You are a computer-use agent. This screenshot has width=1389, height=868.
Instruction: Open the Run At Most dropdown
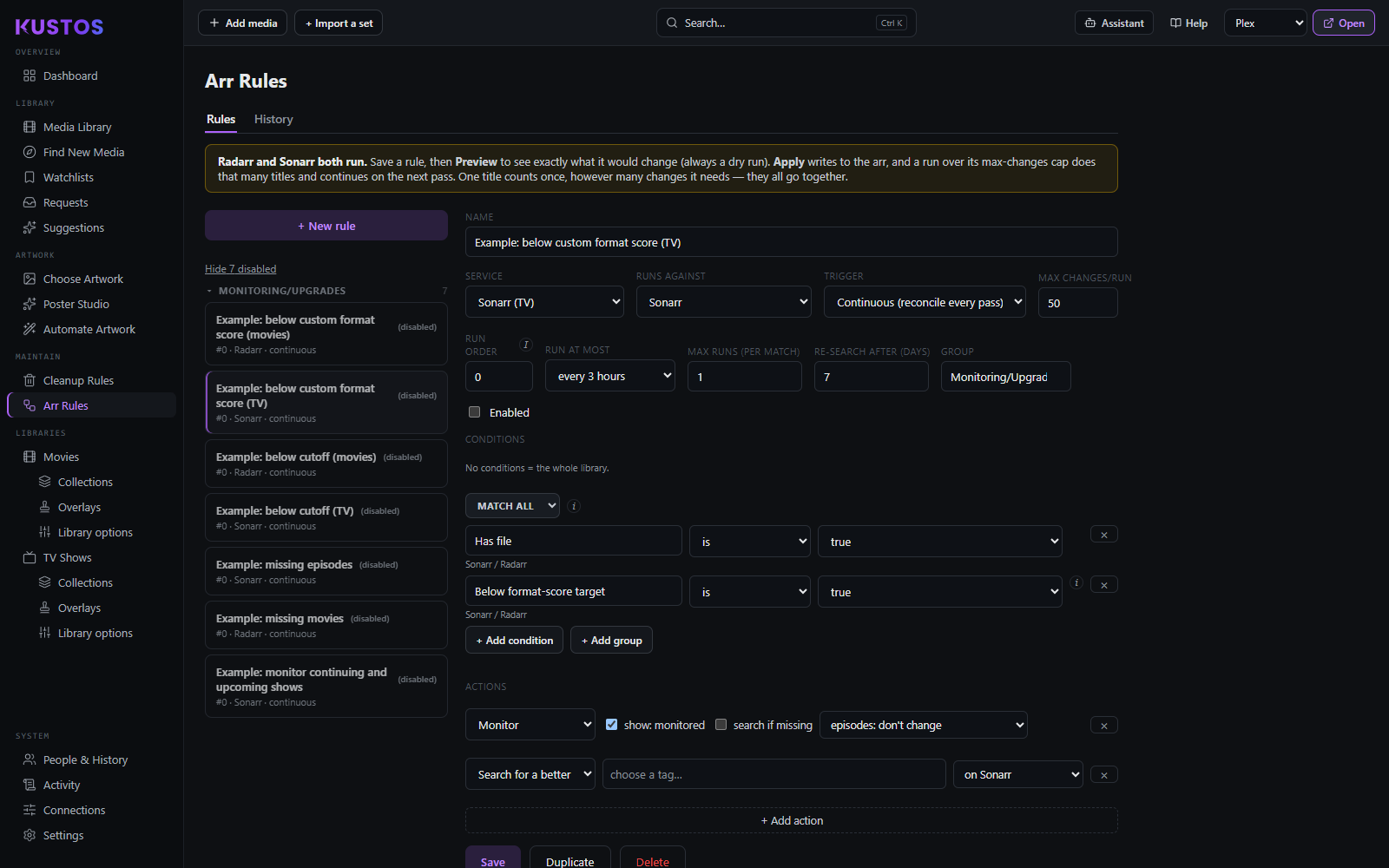tap(610, 376)
